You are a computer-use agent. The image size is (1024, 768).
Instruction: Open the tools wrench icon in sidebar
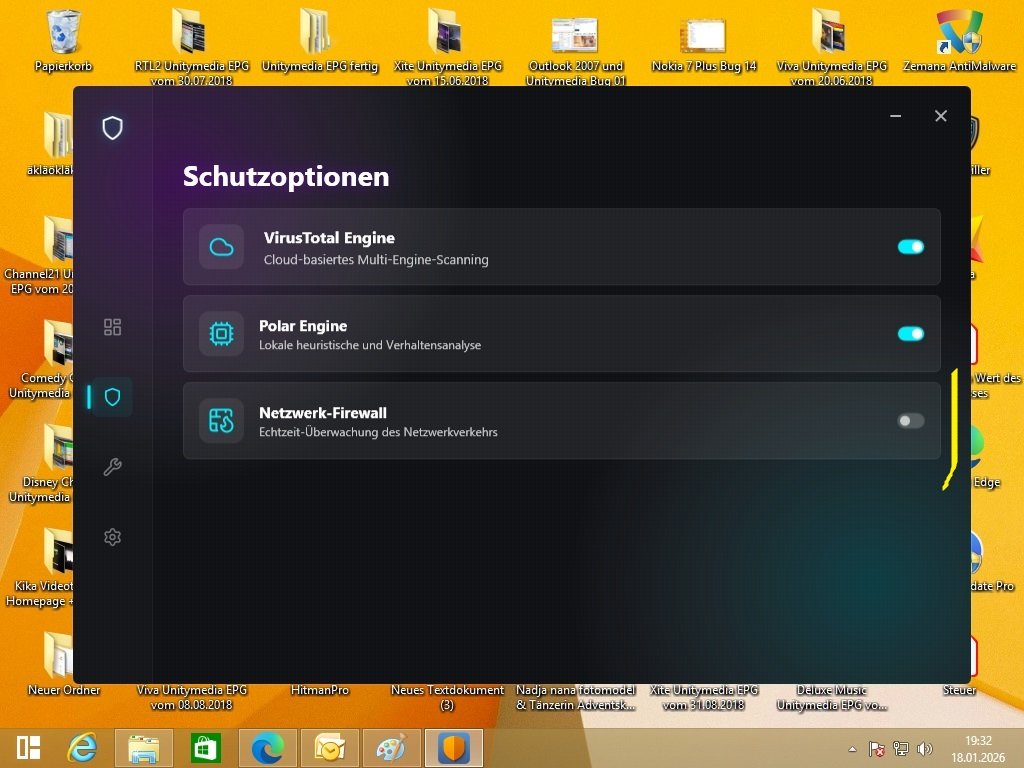[x=112, y=467]
